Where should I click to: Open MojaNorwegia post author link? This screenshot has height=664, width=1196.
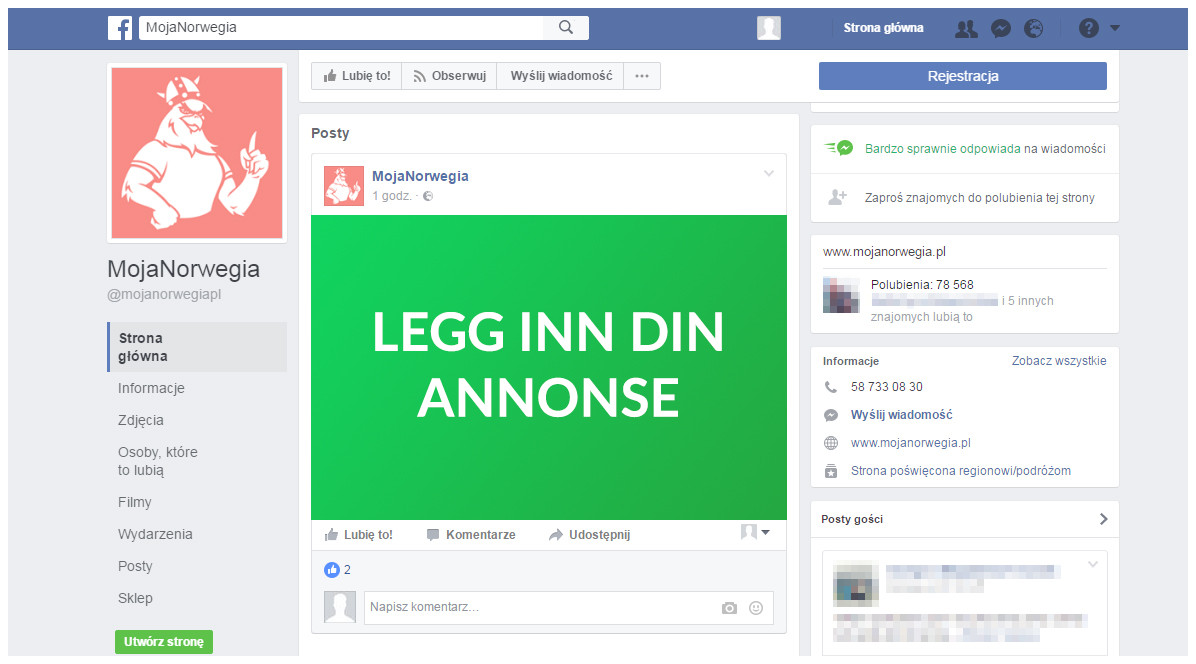[420, 176]
